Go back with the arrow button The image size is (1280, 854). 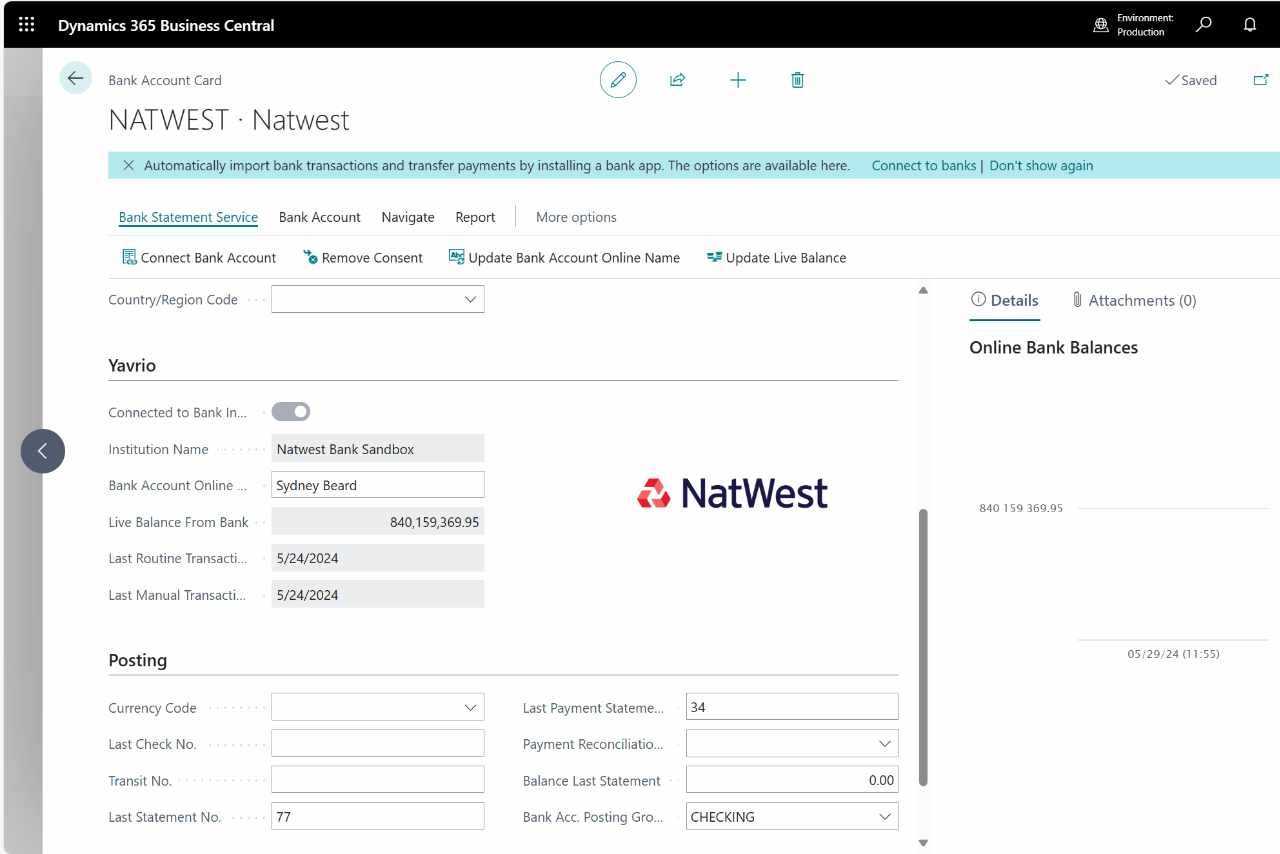coord(75,78)
